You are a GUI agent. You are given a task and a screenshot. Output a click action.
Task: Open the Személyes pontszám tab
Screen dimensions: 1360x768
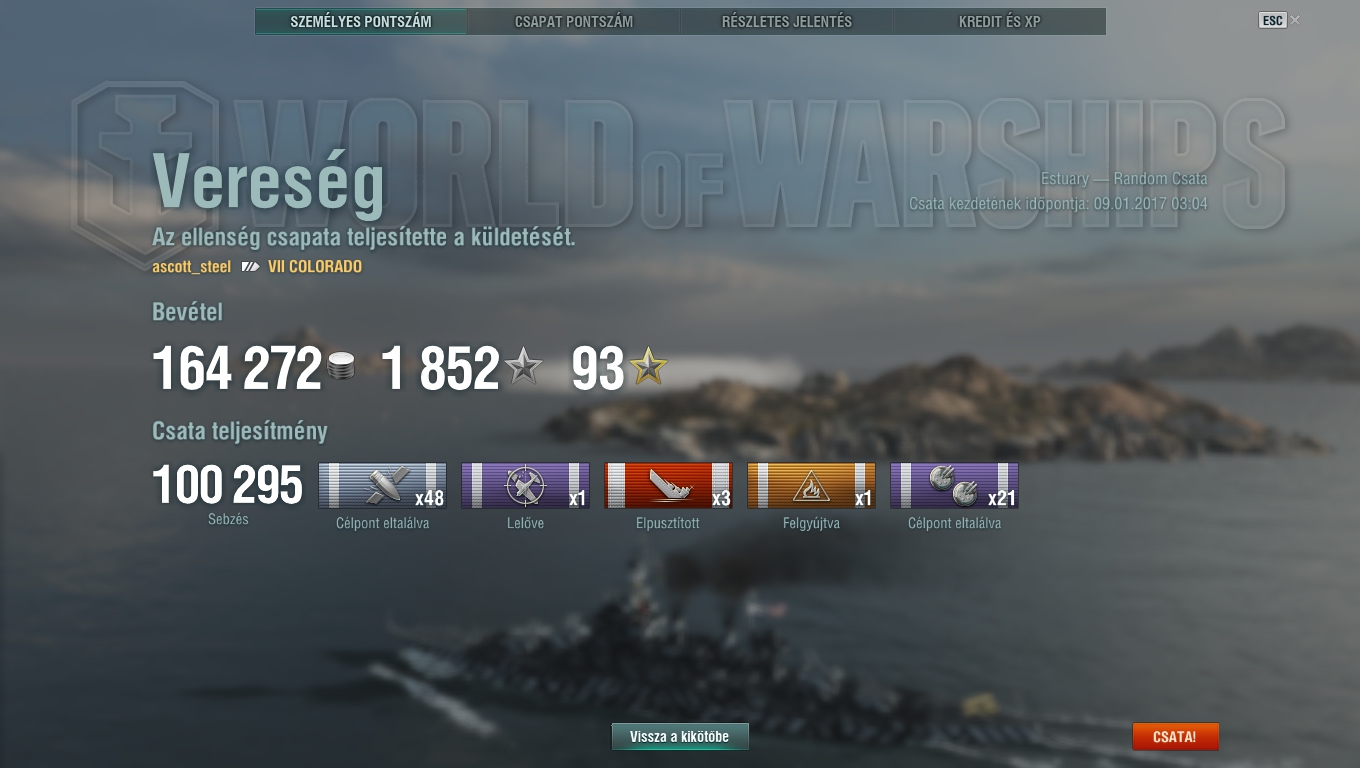coord(361,21)
